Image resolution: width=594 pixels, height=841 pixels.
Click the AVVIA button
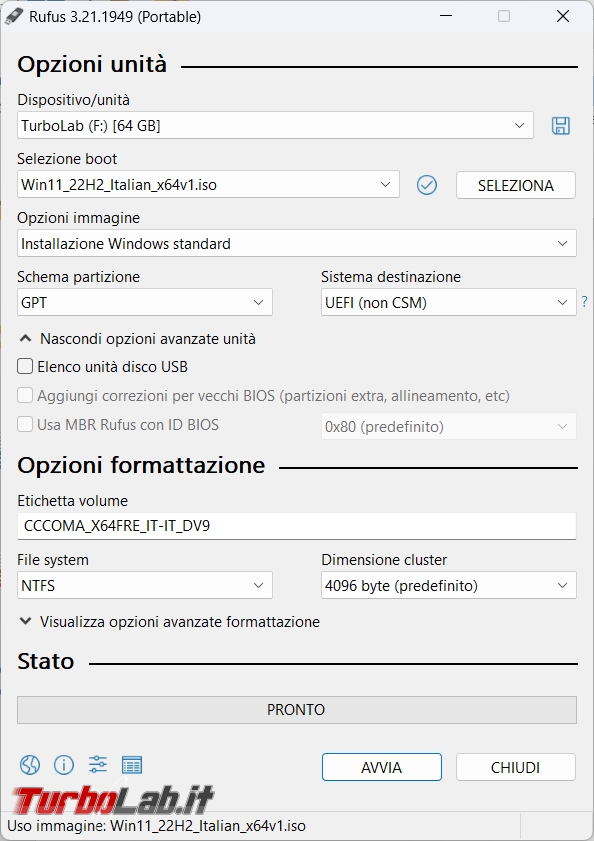382,767
